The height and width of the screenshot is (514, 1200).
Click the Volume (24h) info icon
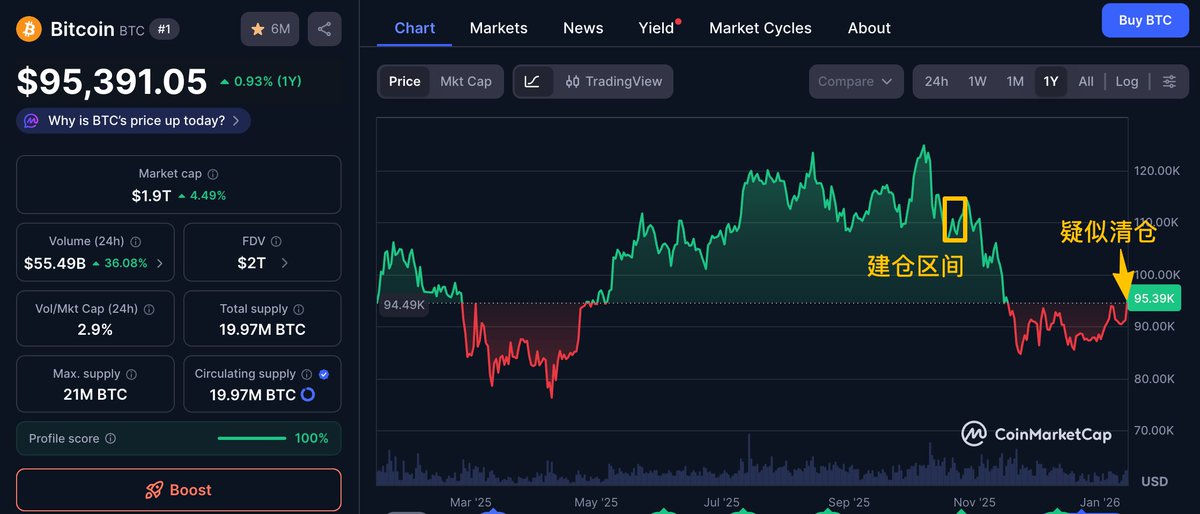pos(135,242)
